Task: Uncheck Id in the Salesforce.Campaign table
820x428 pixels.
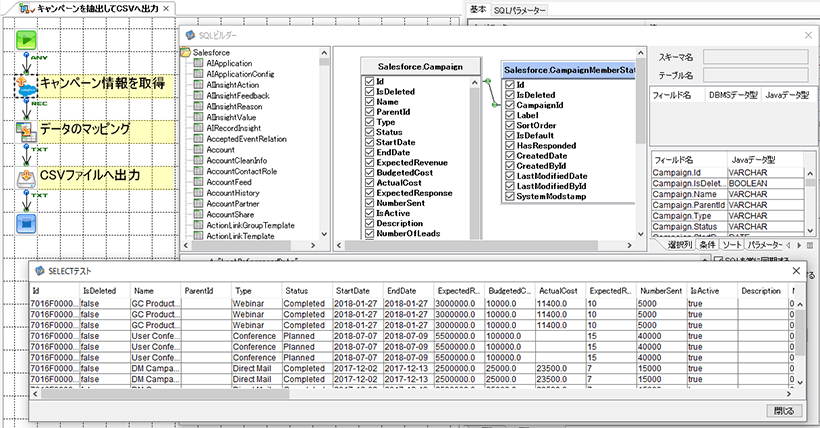Action: tap(370, 82)
